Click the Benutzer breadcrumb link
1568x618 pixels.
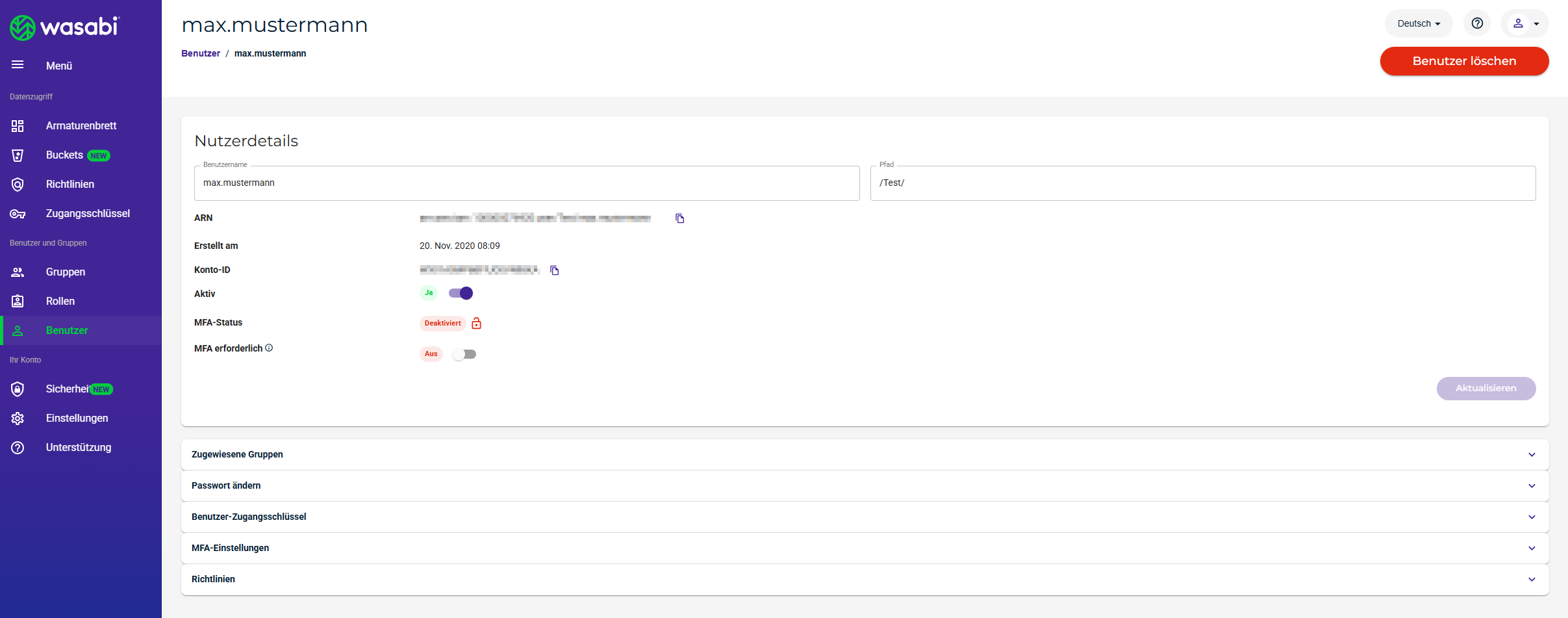[x=200, y=53]
